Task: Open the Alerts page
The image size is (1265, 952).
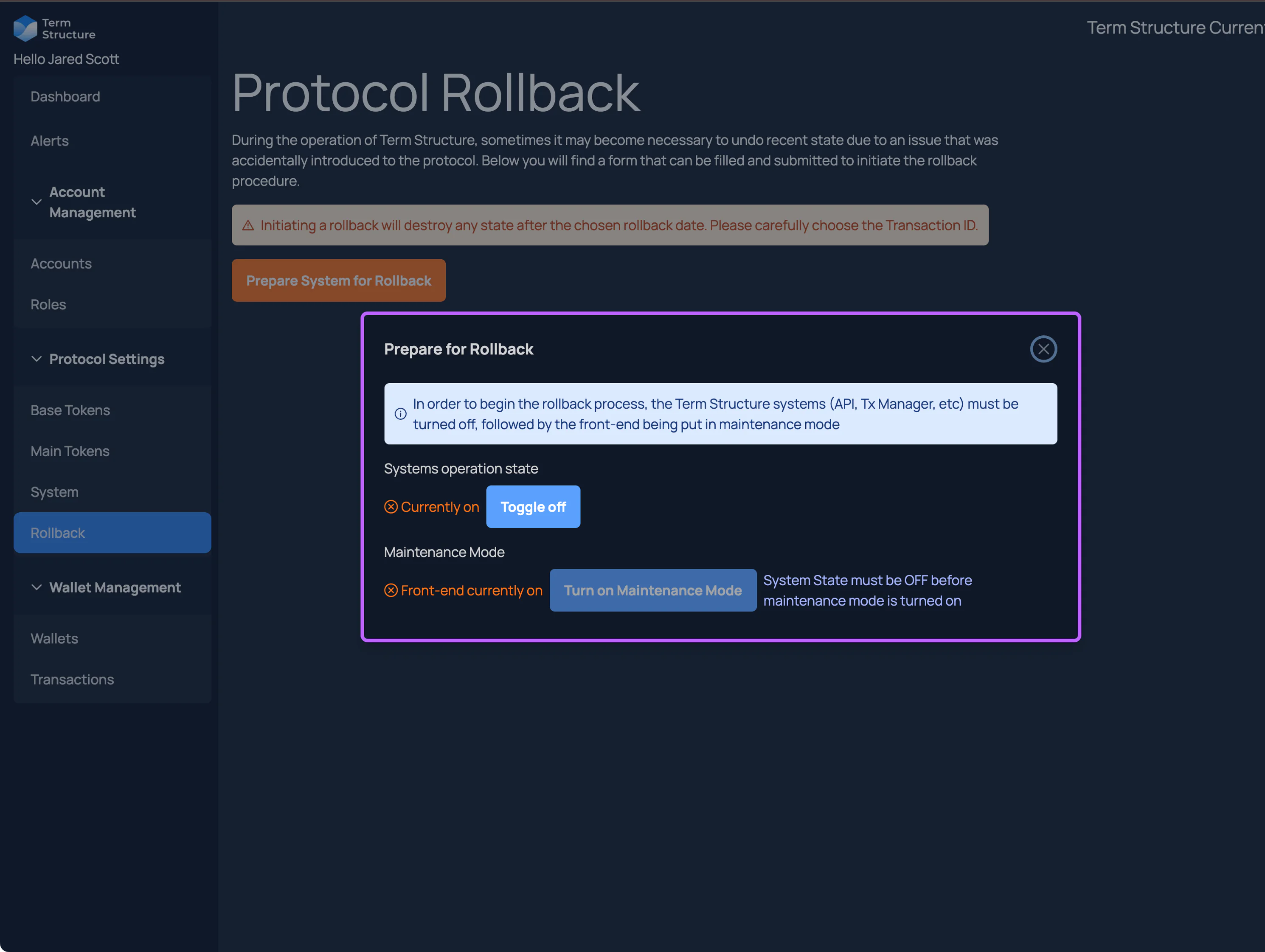Action: [x=112, y=140]
